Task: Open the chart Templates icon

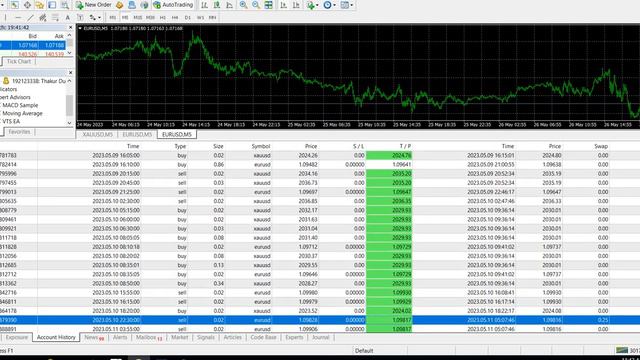Action: 344,5
